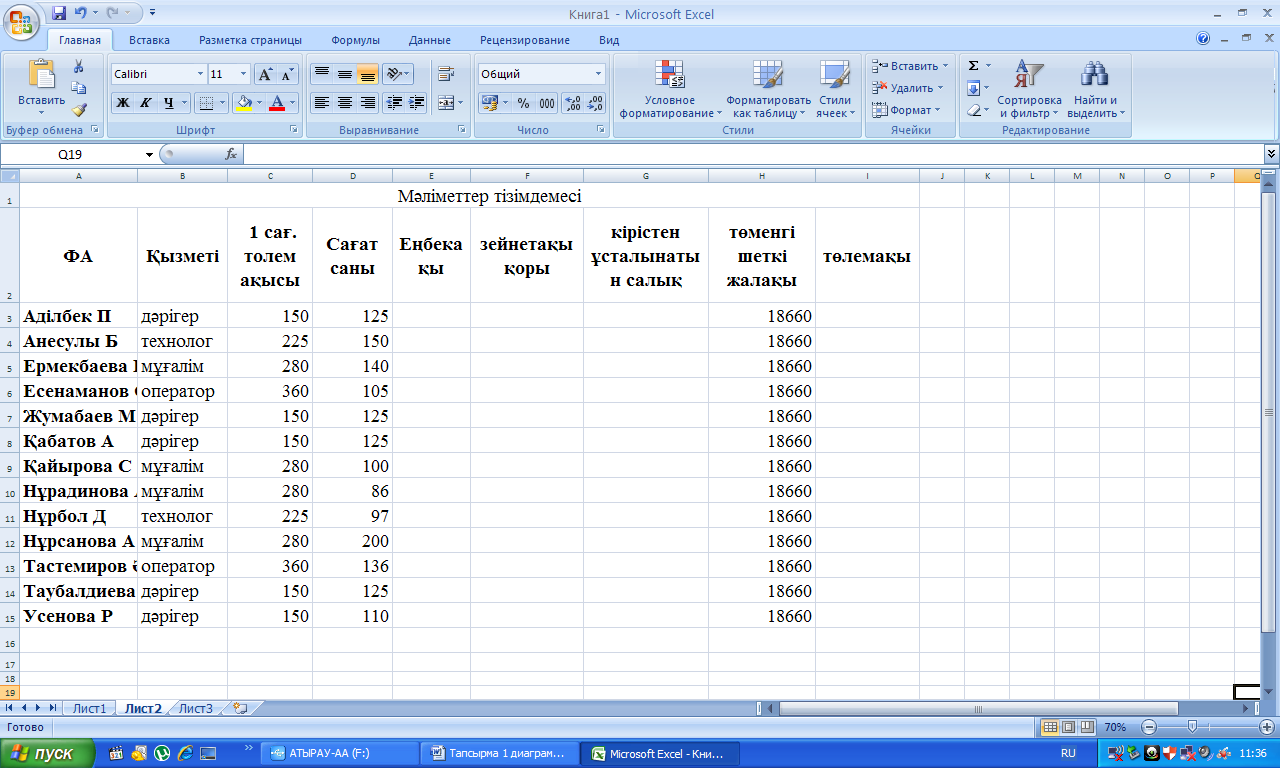Open sheet Лист3
1280x768 pixels.
(x=195, y=708)
